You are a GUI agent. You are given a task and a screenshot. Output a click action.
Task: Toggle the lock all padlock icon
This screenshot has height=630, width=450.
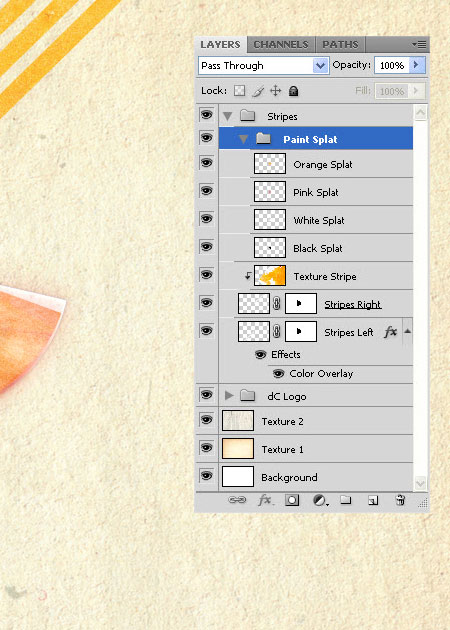294,91
